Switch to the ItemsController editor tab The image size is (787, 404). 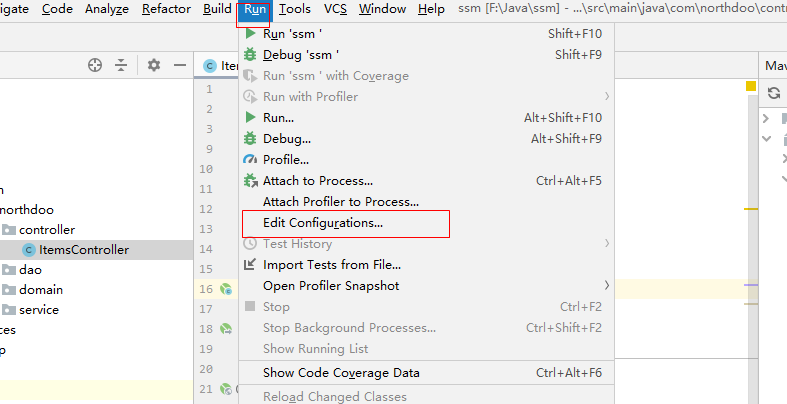click(x=221, y=65)
